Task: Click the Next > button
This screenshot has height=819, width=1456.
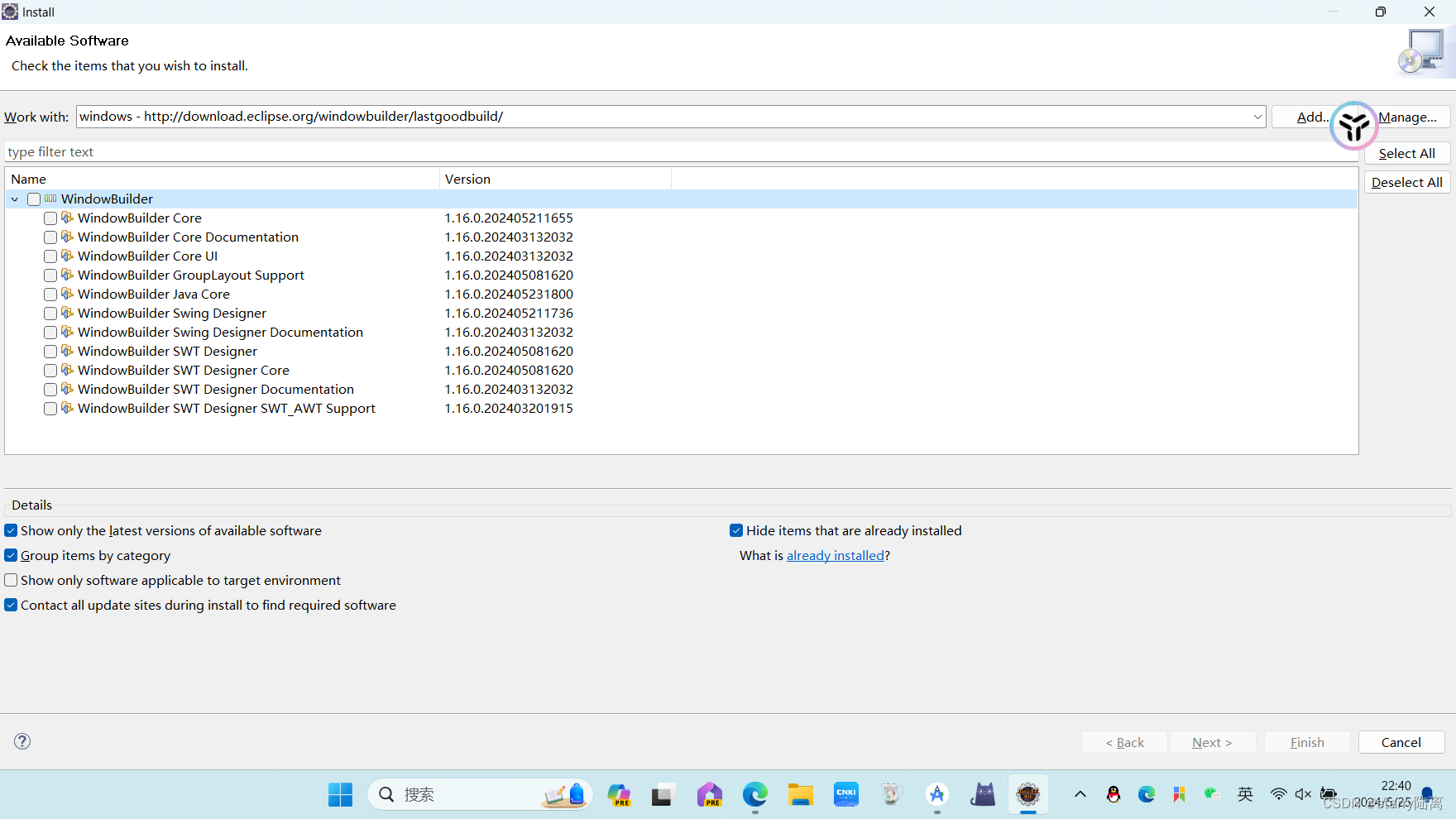Action: pos(1212,743)
